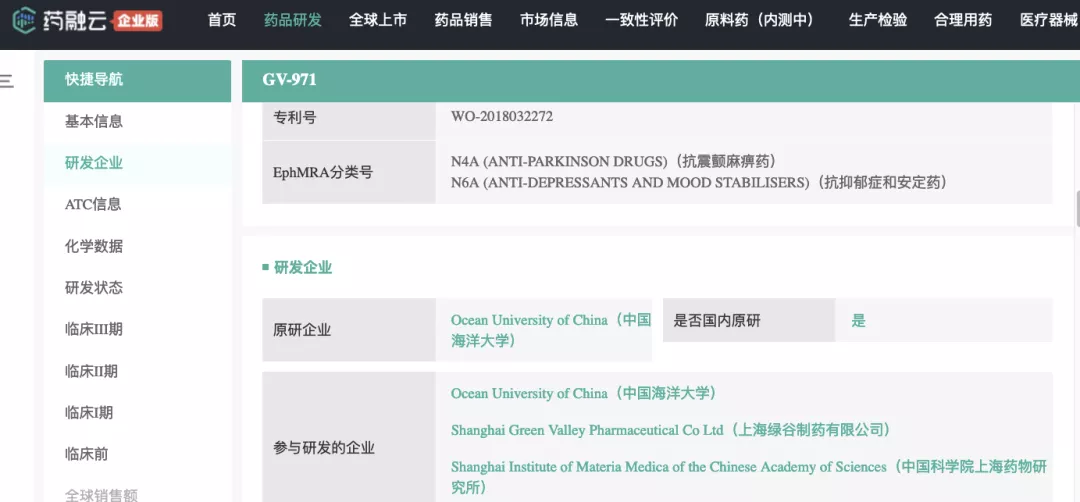Open the 药品研发 menu
This screenshot has height=502, width=1080.
point(293,20)
